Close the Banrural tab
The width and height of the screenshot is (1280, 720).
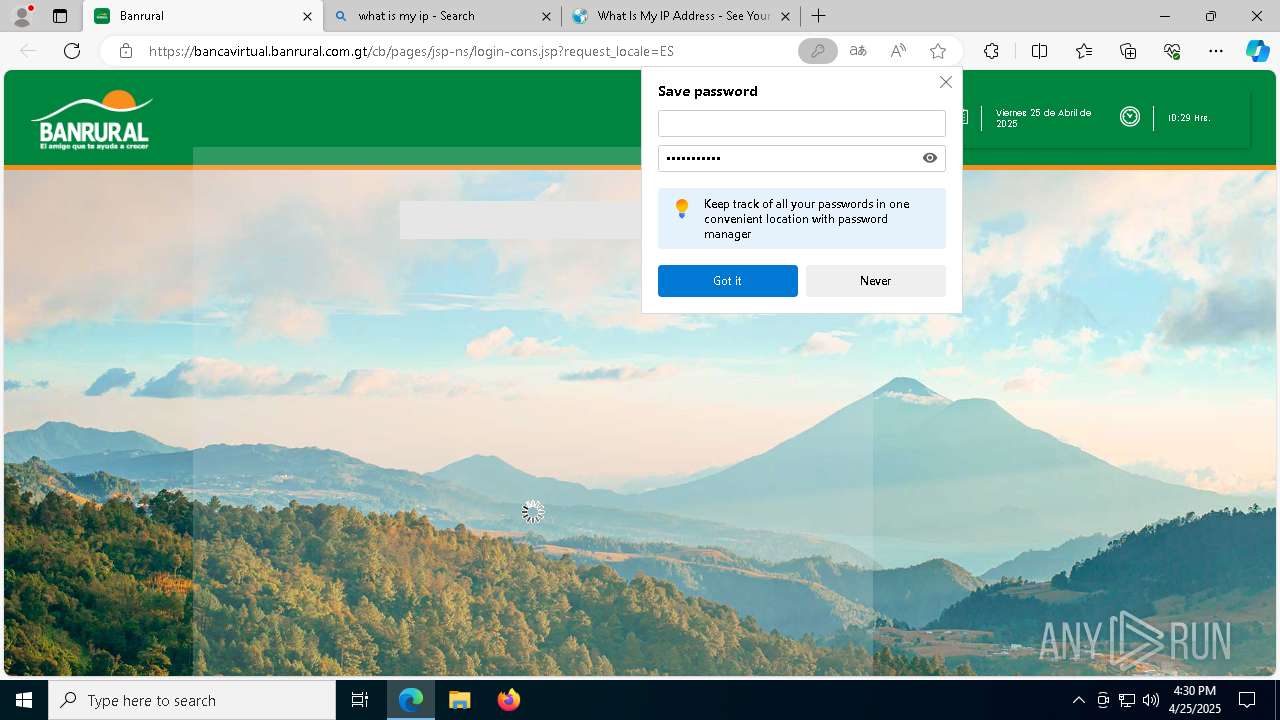(307, 16)
